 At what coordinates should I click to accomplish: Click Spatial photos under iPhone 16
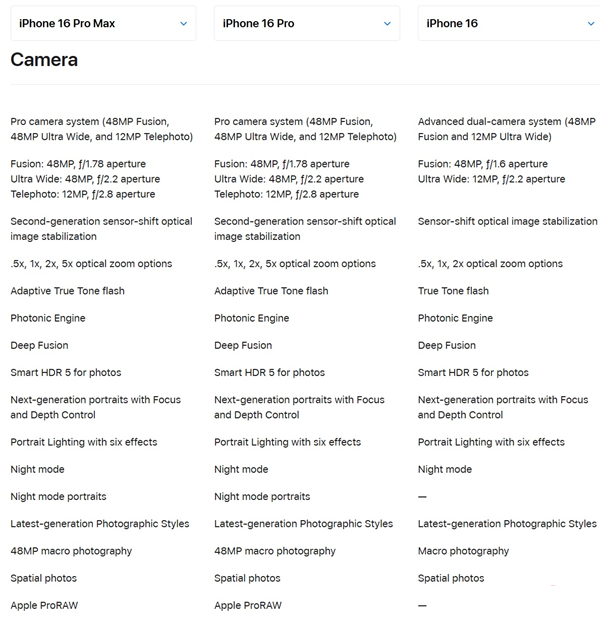tap(451, 579)
